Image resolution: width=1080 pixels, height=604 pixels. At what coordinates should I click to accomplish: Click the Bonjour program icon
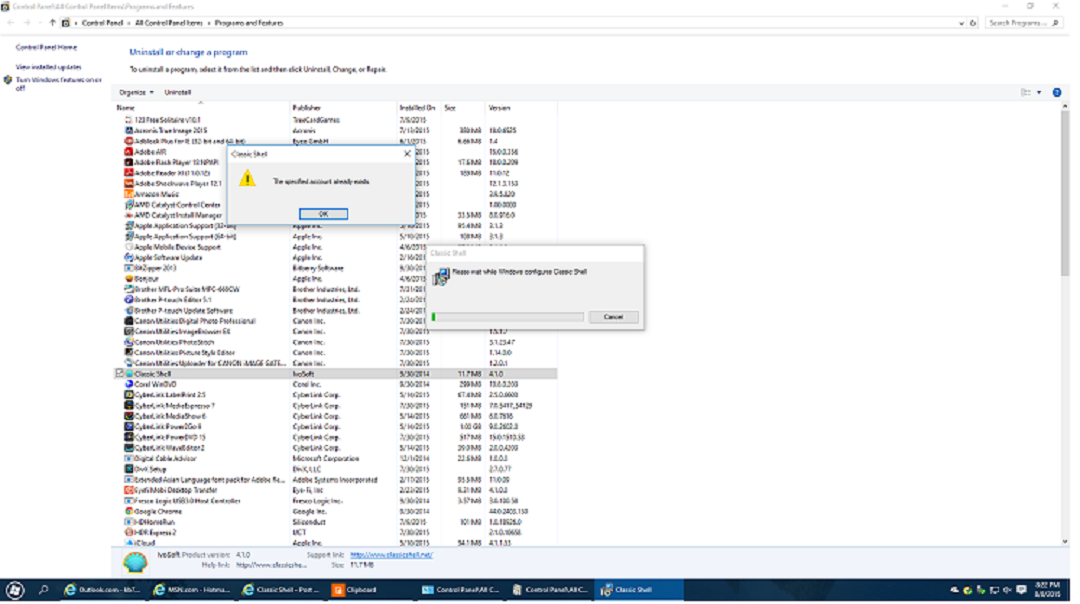[128, 280]
